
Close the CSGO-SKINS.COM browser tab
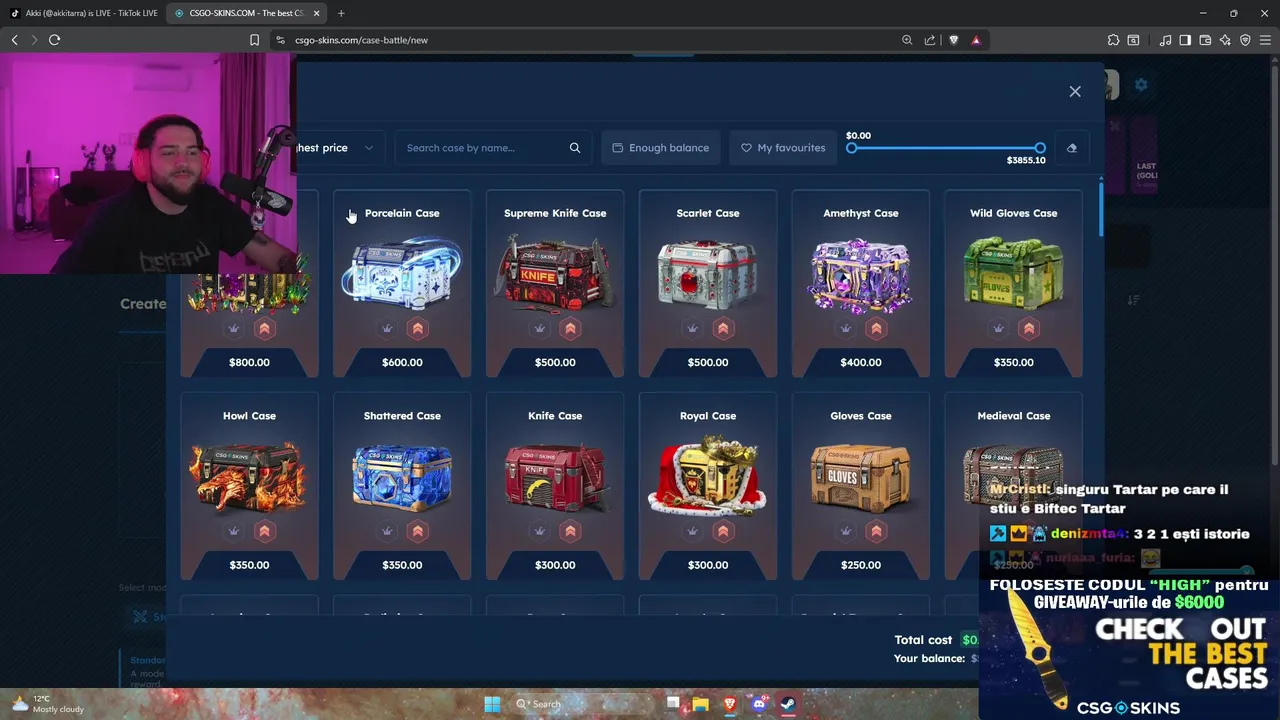coord(317,13)
